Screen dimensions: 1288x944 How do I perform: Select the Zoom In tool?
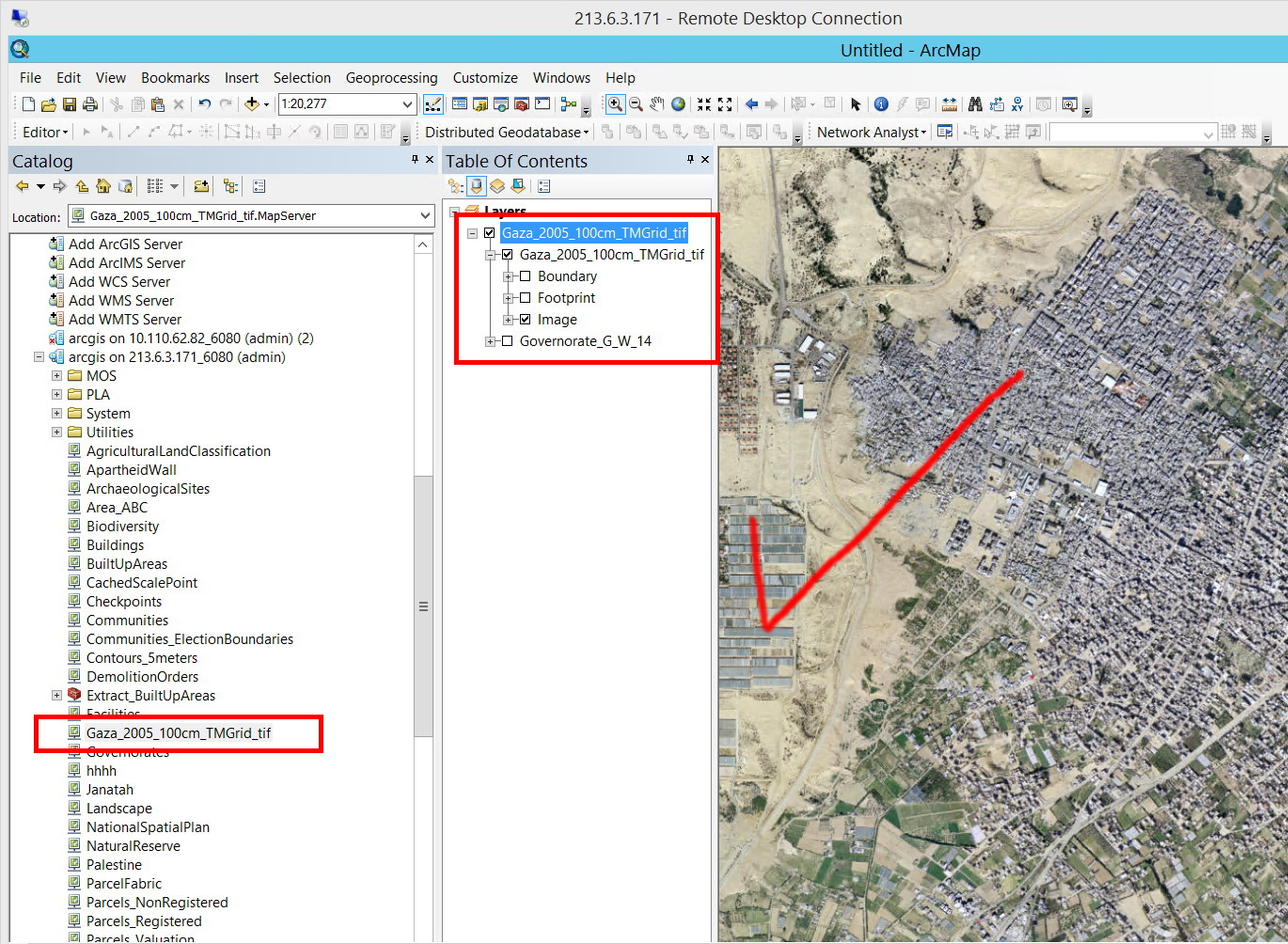pyautogui.click(x=615, y=104)
